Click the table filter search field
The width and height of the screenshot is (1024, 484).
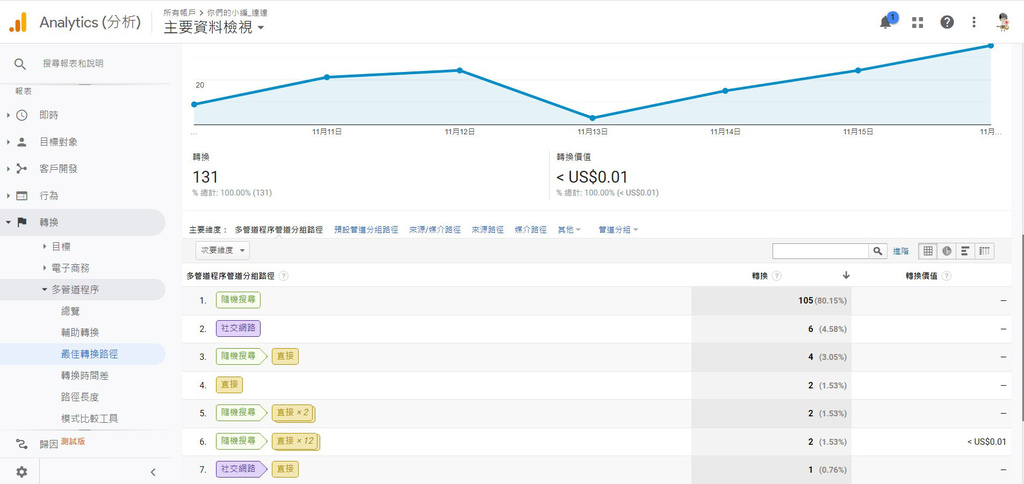820,251
